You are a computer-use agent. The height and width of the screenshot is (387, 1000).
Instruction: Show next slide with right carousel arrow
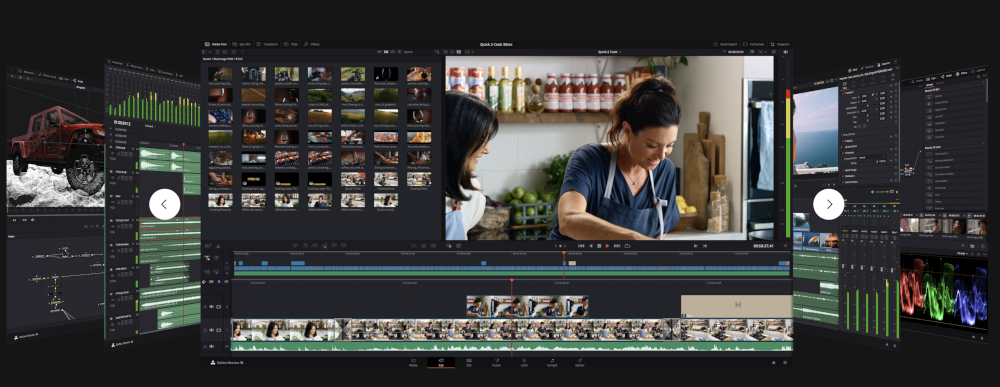click(x=828, y=204)
